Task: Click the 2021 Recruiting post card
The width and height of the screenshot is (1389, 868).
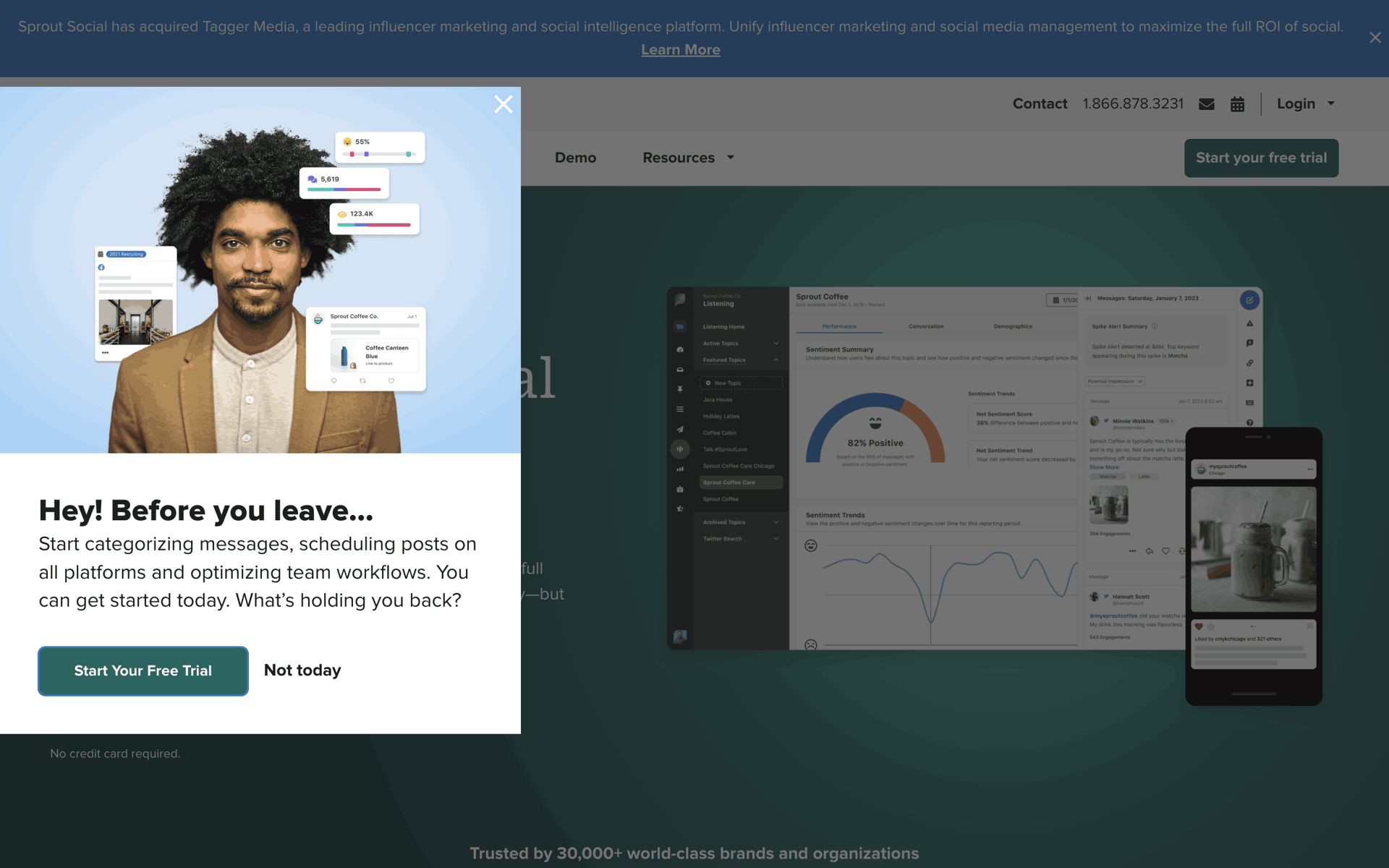Action: tap(135, 304)
